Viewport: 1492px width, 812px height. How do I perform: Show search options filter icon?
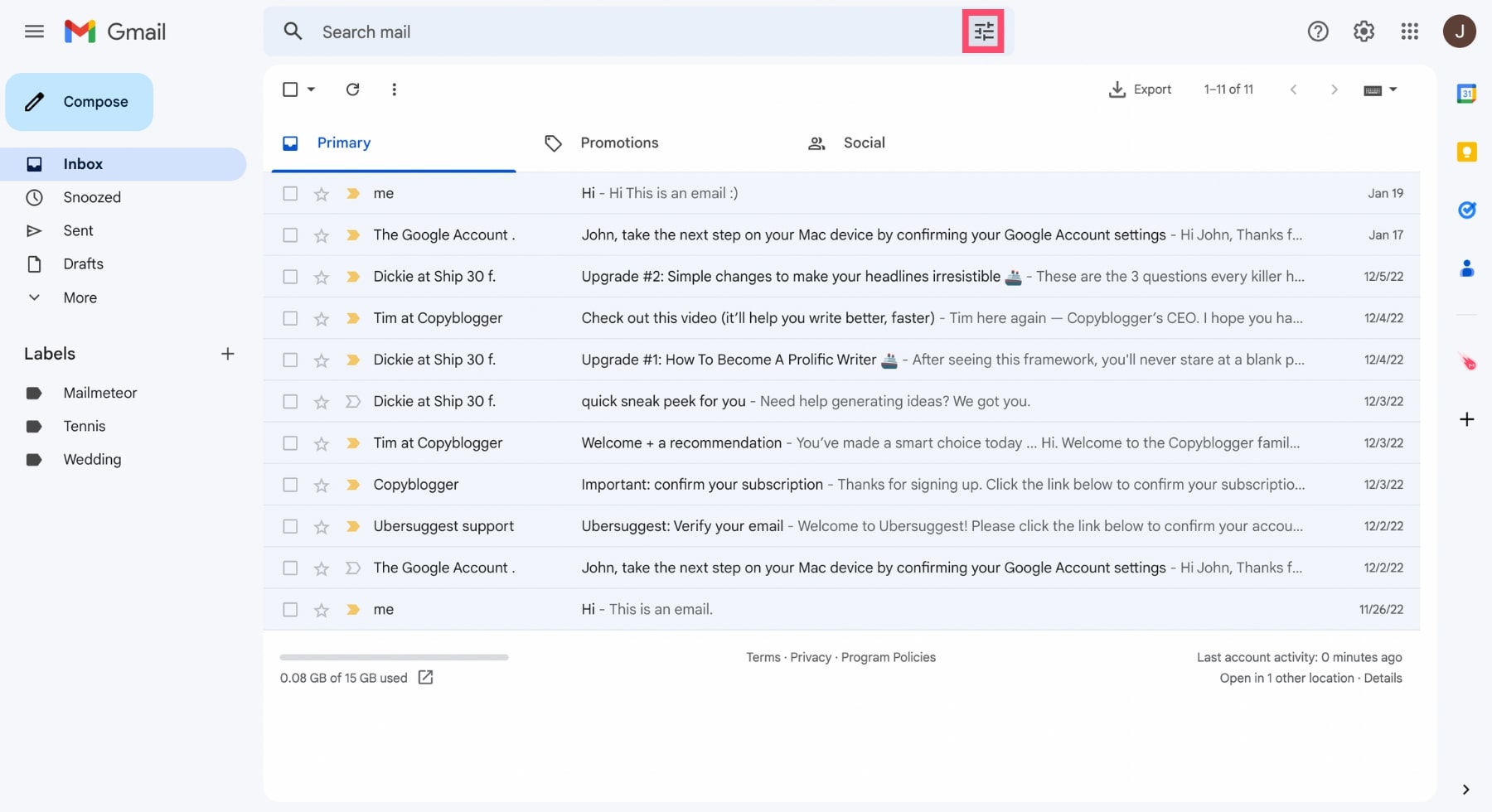pyautogui.click(x=983, y=31)
